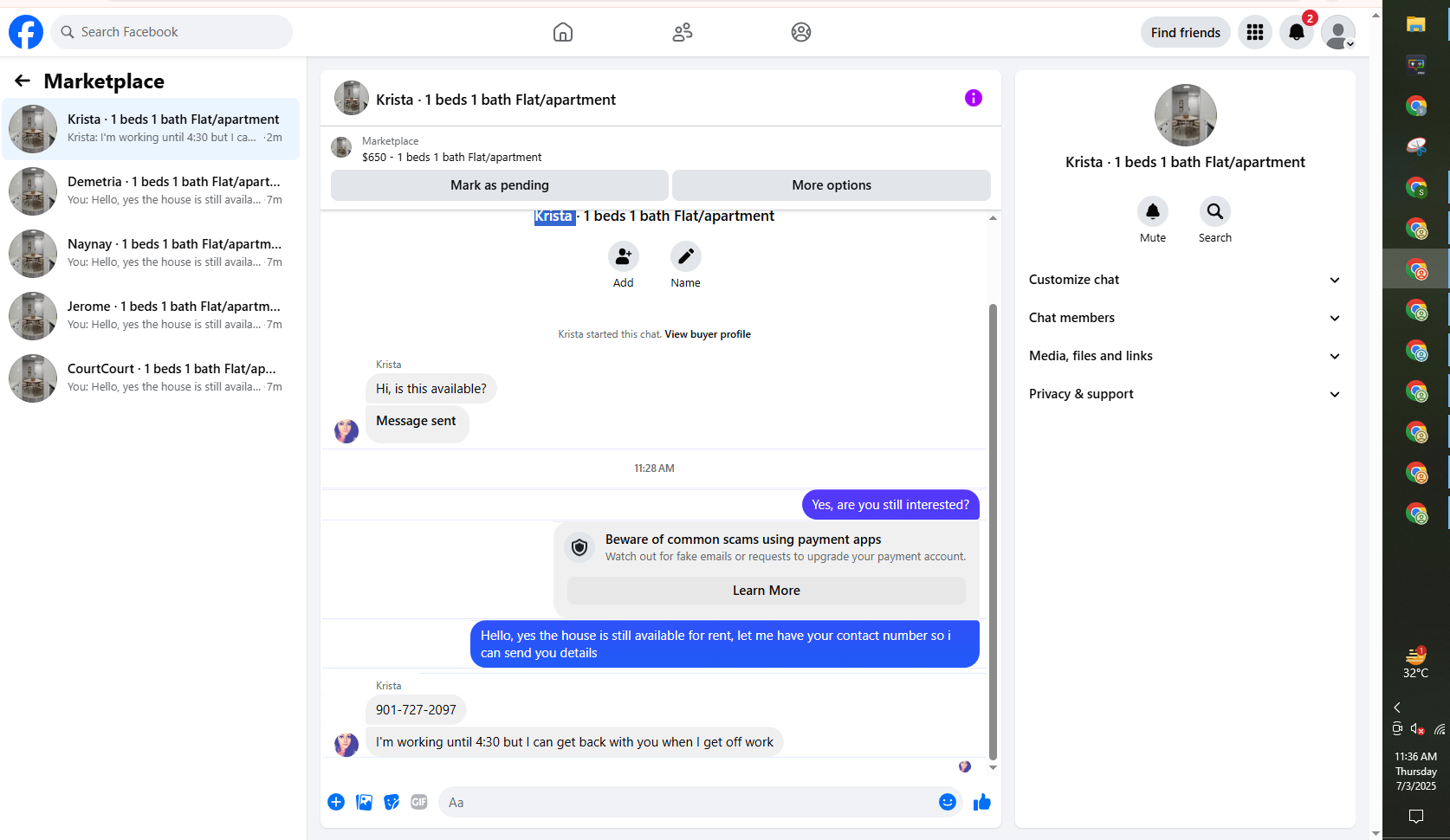1450x840 pixels.
Task: Mute the conversation via the bell icon
Action: 1153,211
